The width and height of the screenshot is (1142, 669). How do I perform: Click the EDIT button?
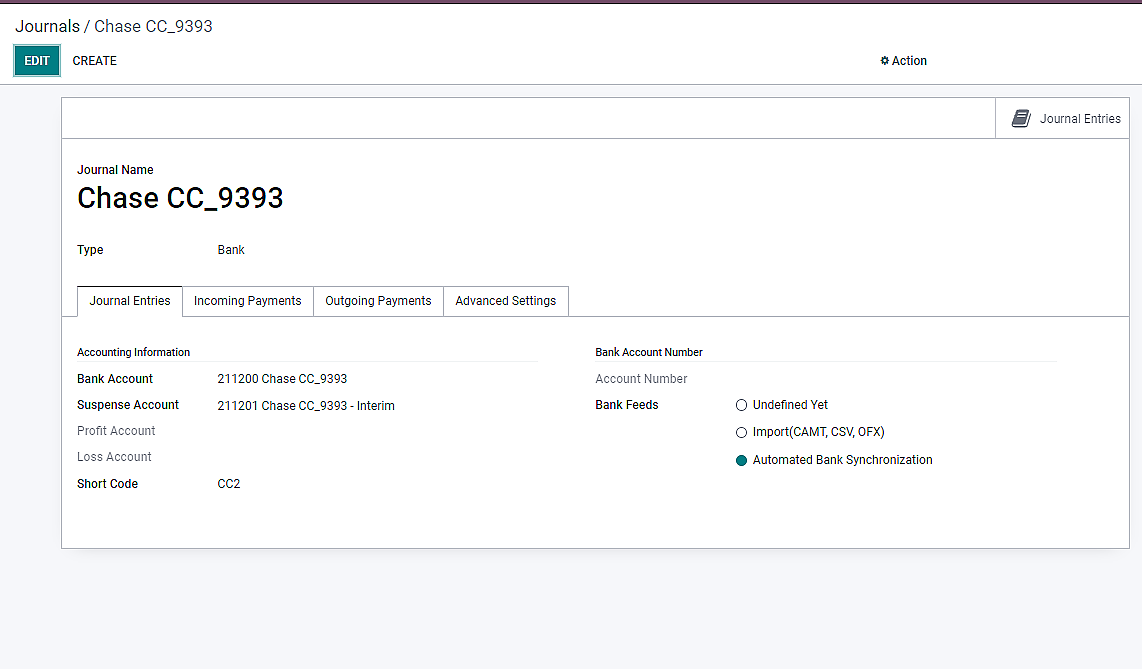tap(37, 61)
